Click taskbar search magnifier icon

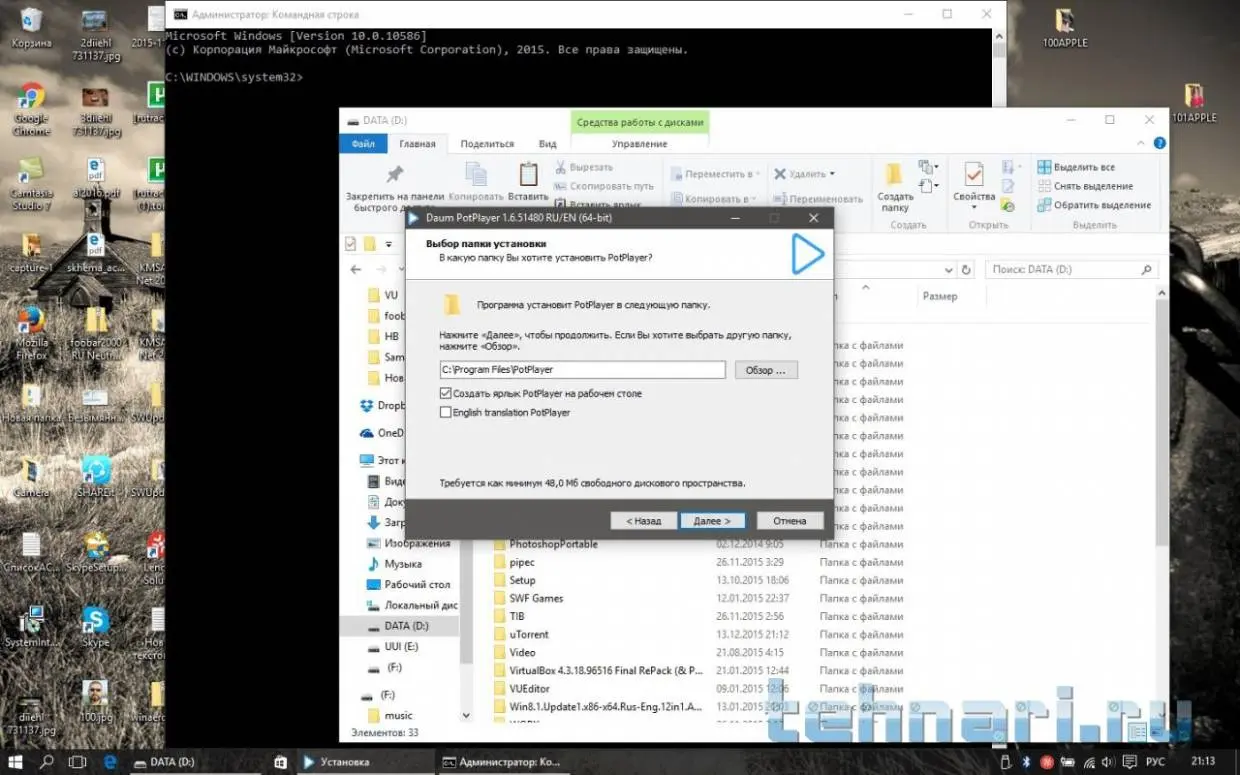[47, 762]
